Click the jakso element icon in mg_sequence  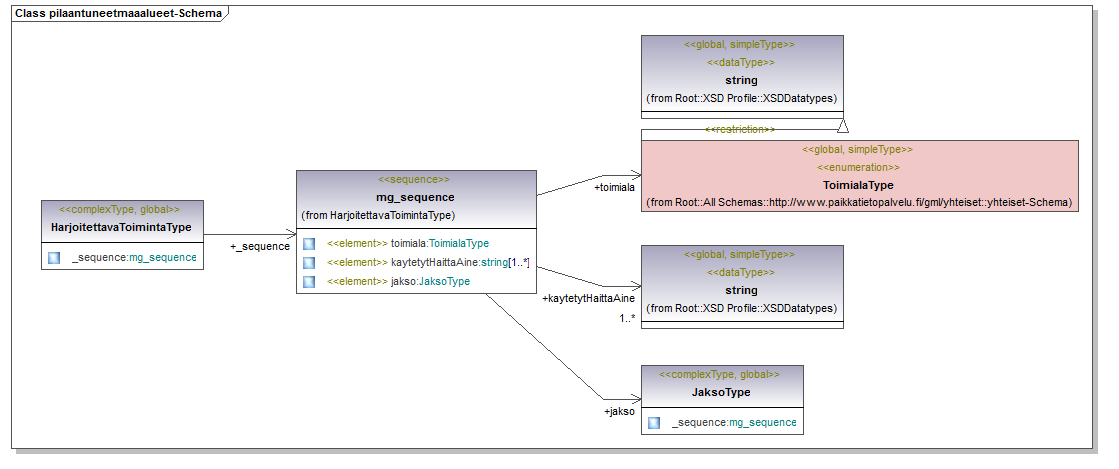(x=310, y=281)
